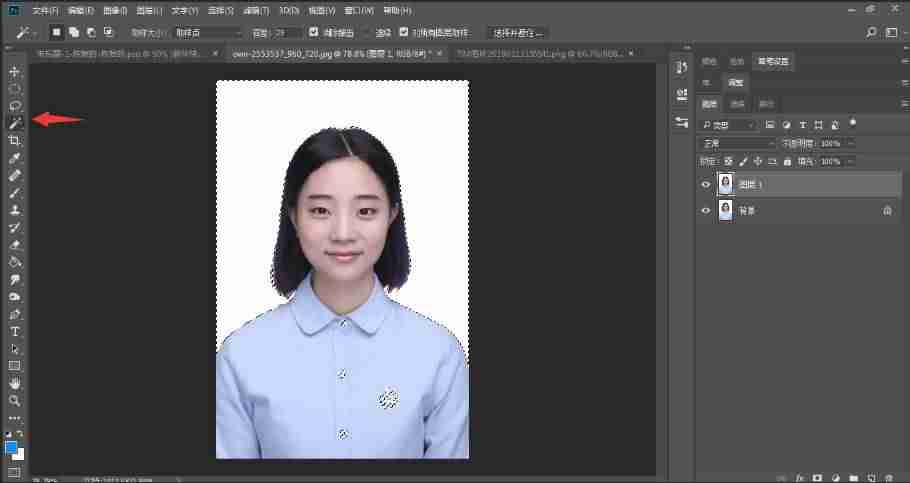Open the Edit Toolbar three-dot menu
910x483 pixels.
(x=15, y=418)
